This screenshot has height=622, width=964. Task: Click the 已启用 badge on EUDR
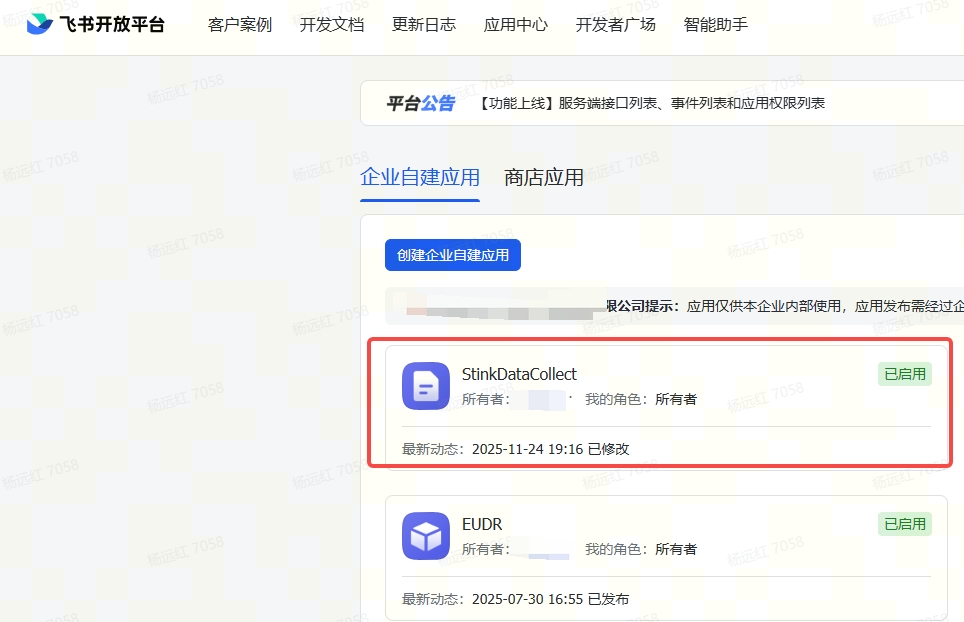[905, 524]
